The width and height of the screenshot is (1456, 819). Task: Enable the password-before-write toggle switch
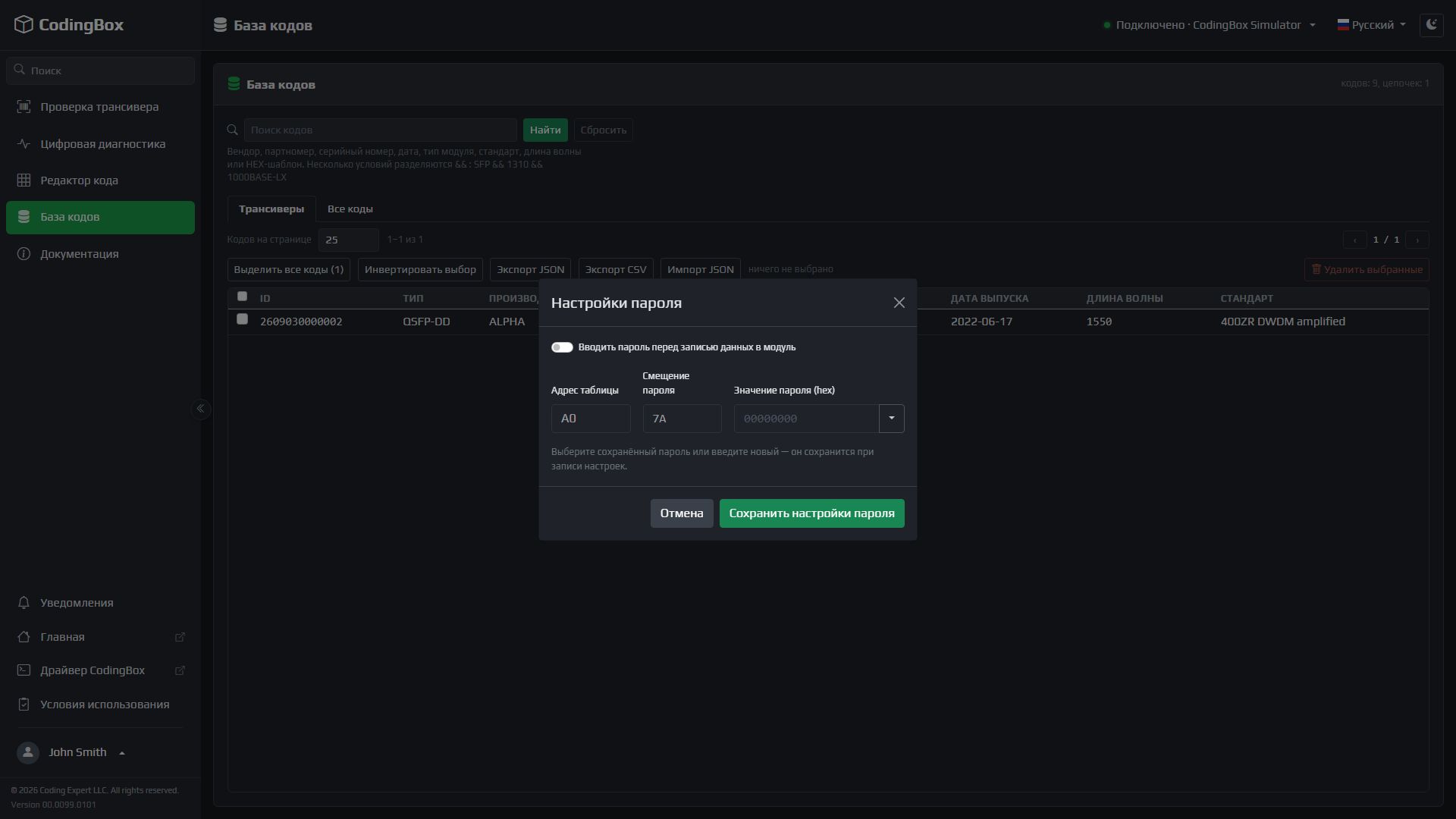(562, 347)
